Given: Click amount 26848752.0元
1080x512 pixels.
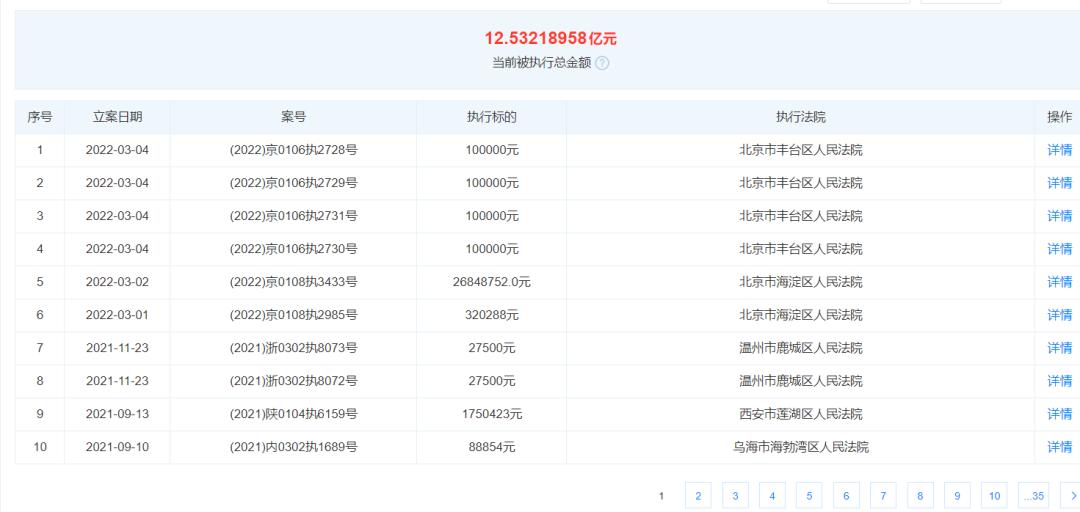Looking at the screenshot, I should coord(492,282).
